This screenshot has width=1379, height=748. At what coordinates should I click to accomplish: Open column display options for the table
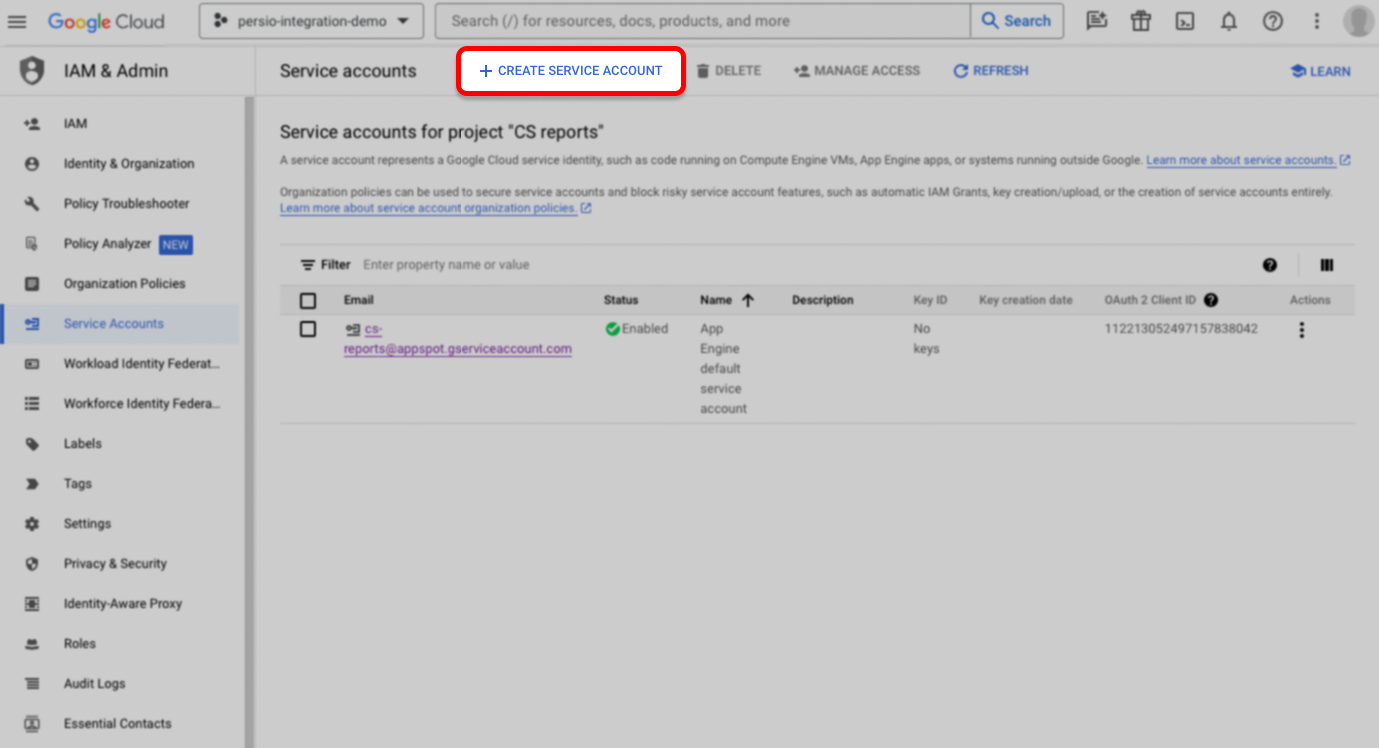1327,265
